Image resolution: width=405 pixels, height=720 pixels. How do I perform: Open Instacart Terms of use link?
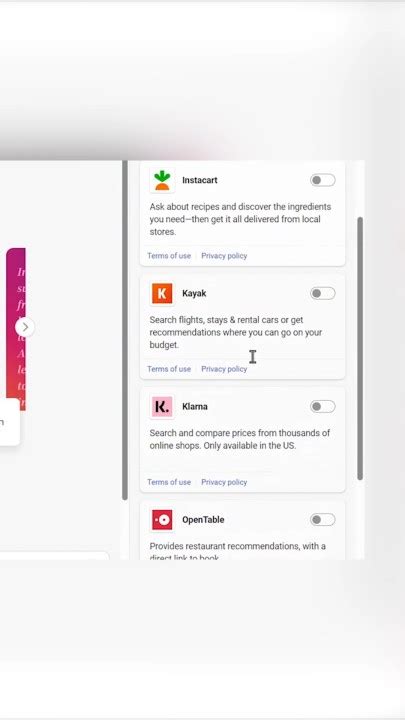(x=169, y=256)
